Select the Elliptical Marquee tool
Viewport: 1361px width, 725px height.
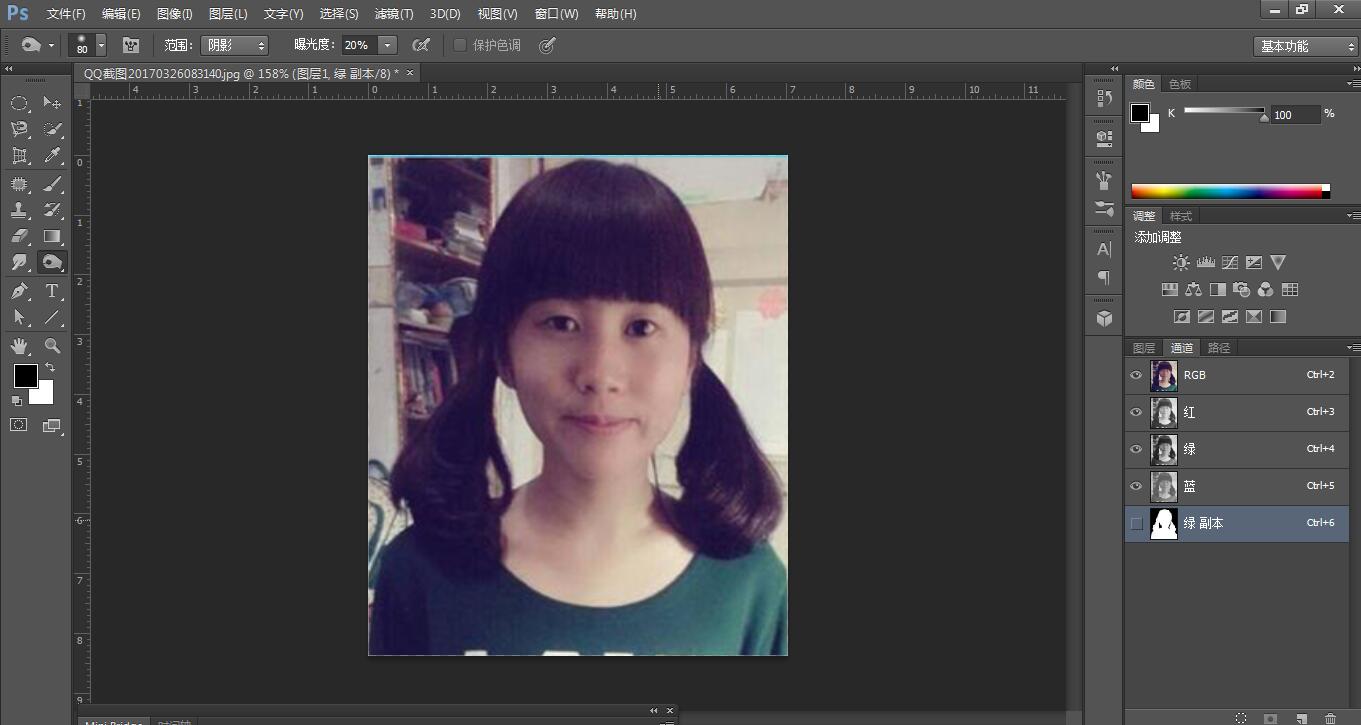coord(19,103)
